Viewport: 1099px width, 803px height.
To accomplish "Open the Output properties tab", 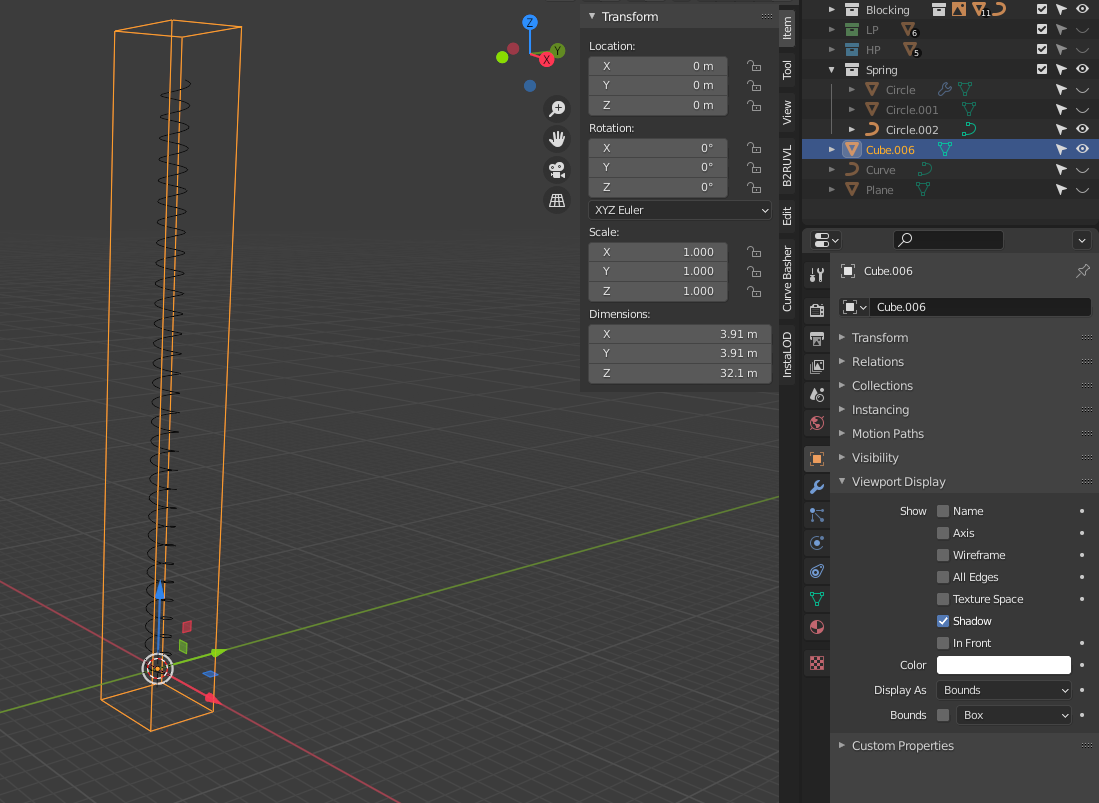I will (x=816, y=340).
